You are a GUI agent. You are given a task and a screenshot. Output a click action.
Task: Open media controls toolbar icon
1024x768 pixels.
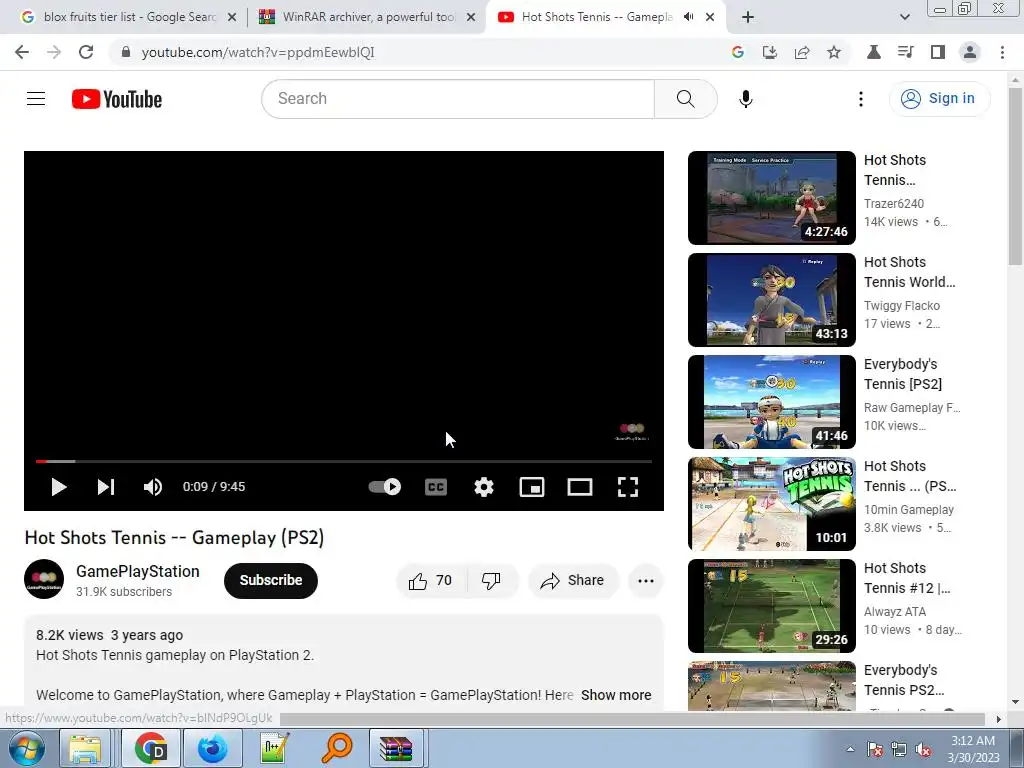pyautogui.click(x=906, y=52)
